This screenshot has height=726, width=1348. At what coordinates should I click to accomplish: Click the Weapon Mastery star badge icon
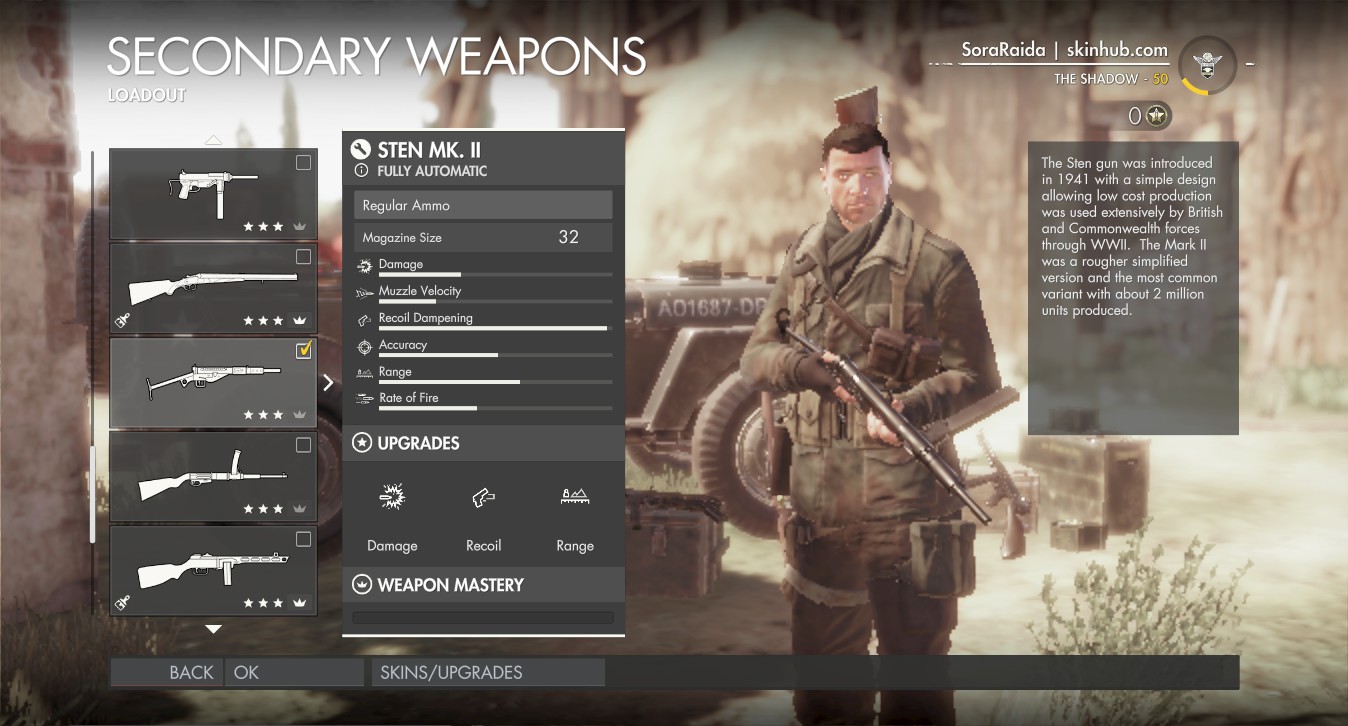[361, 585]
